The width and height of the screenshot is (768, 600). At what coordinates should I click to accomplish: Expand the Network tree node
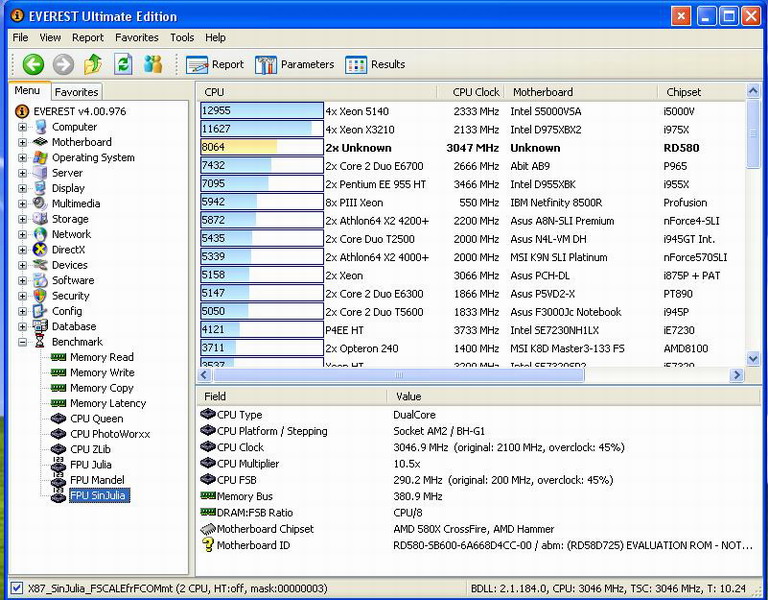click(x=22, y=234)
